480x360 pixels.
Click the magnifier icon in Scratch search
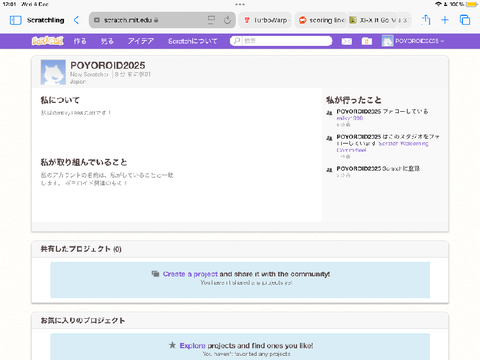pos(237,41)
